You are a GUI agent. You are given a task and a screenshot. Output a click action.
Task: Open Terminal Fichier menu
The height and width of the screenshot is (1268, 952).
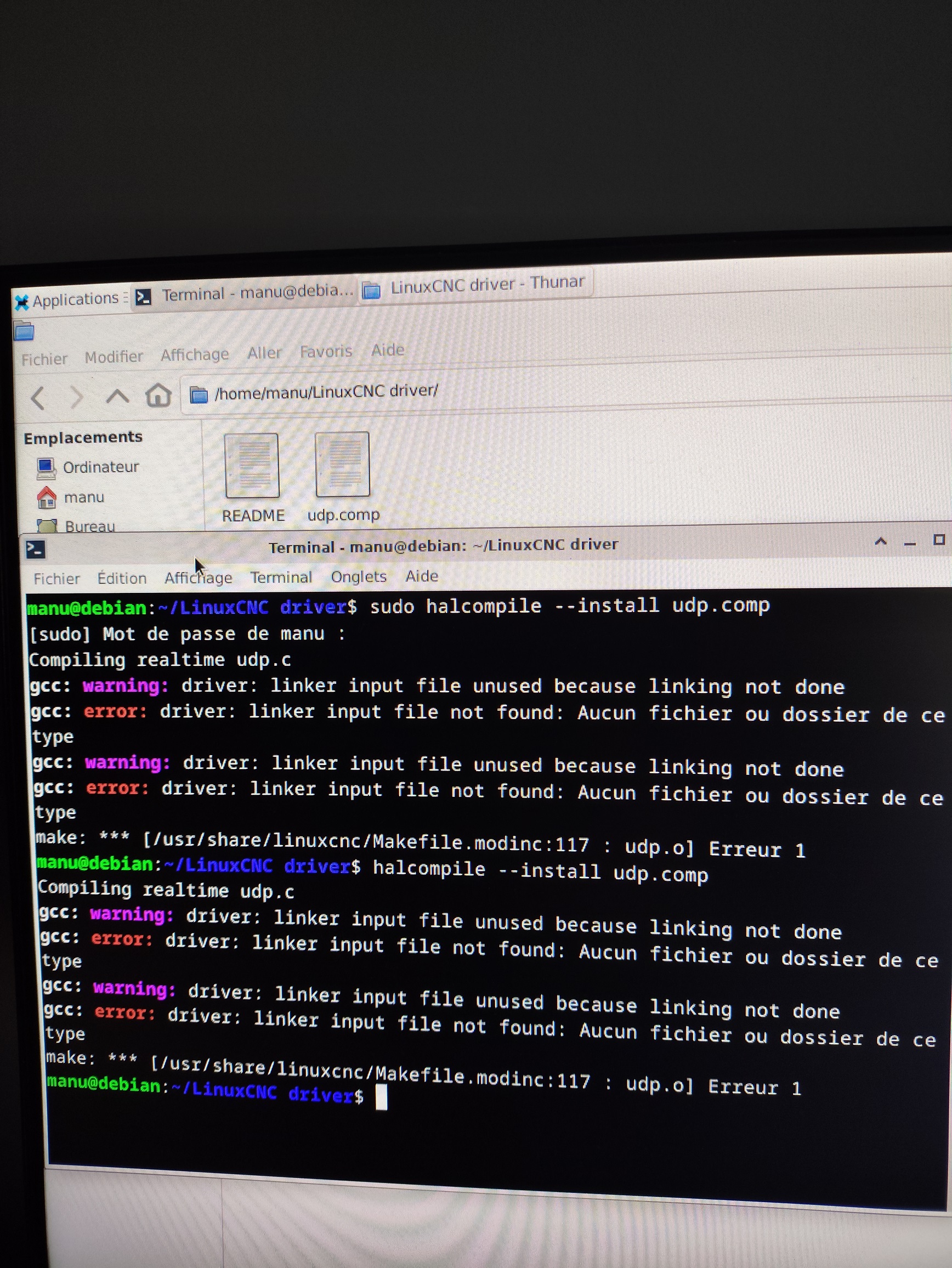point(56,579)
